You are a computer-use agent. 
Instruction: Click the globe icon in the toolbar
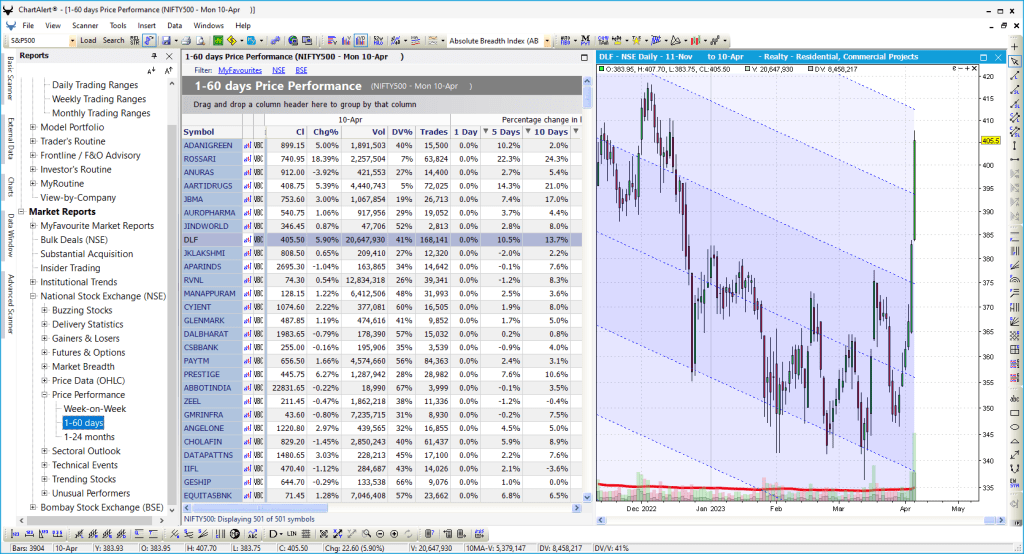coord(293,41)
